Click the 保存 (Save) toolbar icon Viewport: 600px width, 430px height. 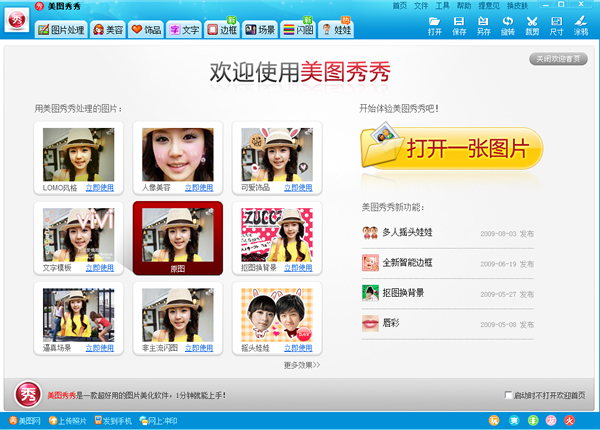459,25
